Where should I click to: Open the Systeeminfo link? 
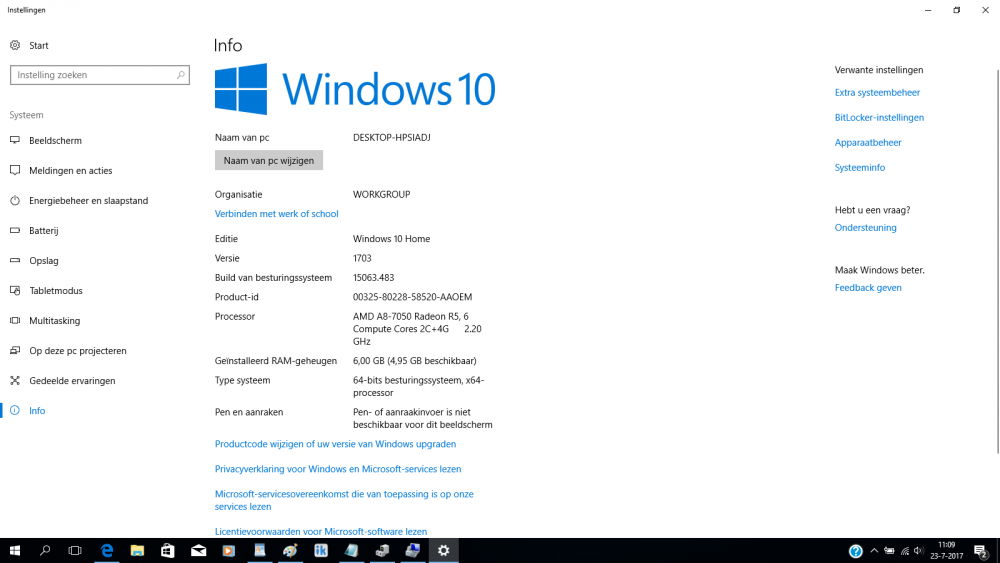coord(860,167)
